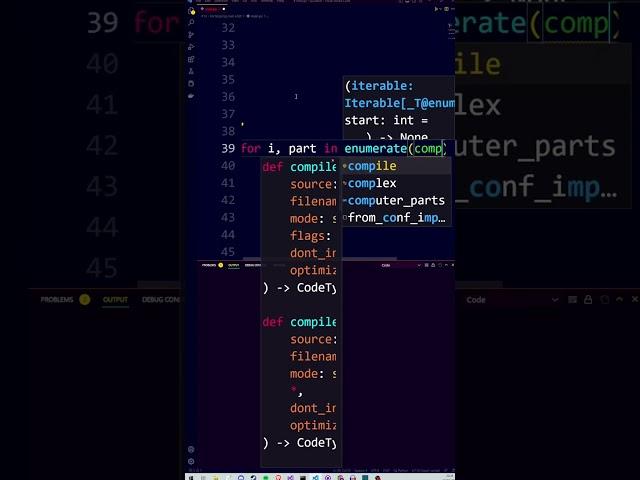The image size is (640, 480).
Task: Click the Run Python File play button
Action: click(x=436, y=9)
